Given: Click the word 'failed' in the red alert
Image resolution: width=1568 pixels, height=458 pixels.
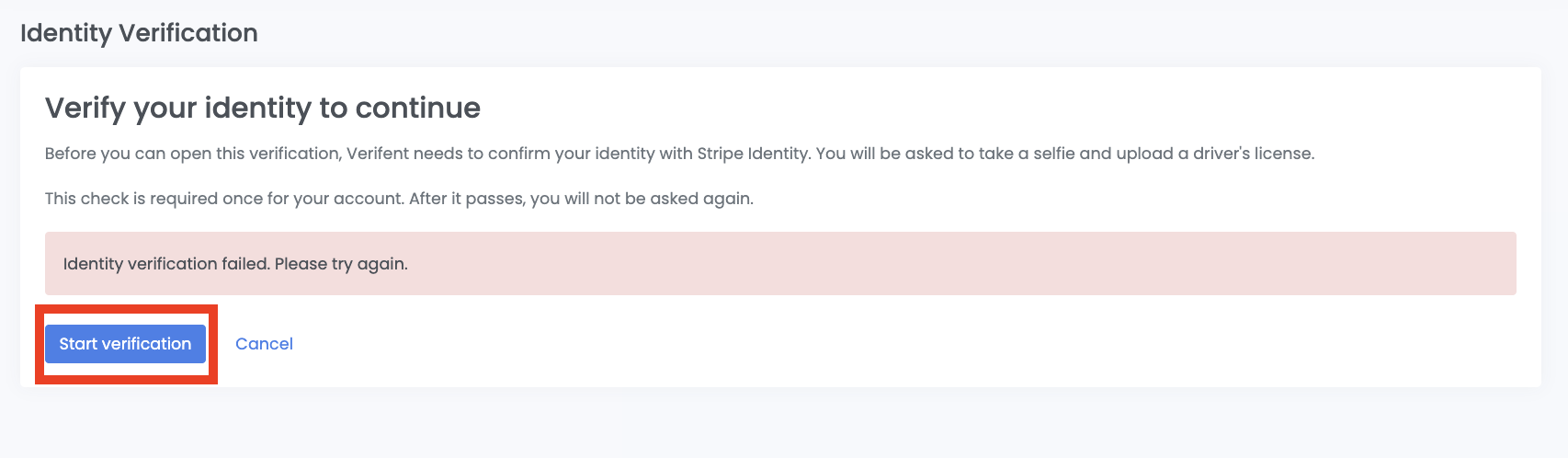Looking at the screenshot, I should [245, 264].
